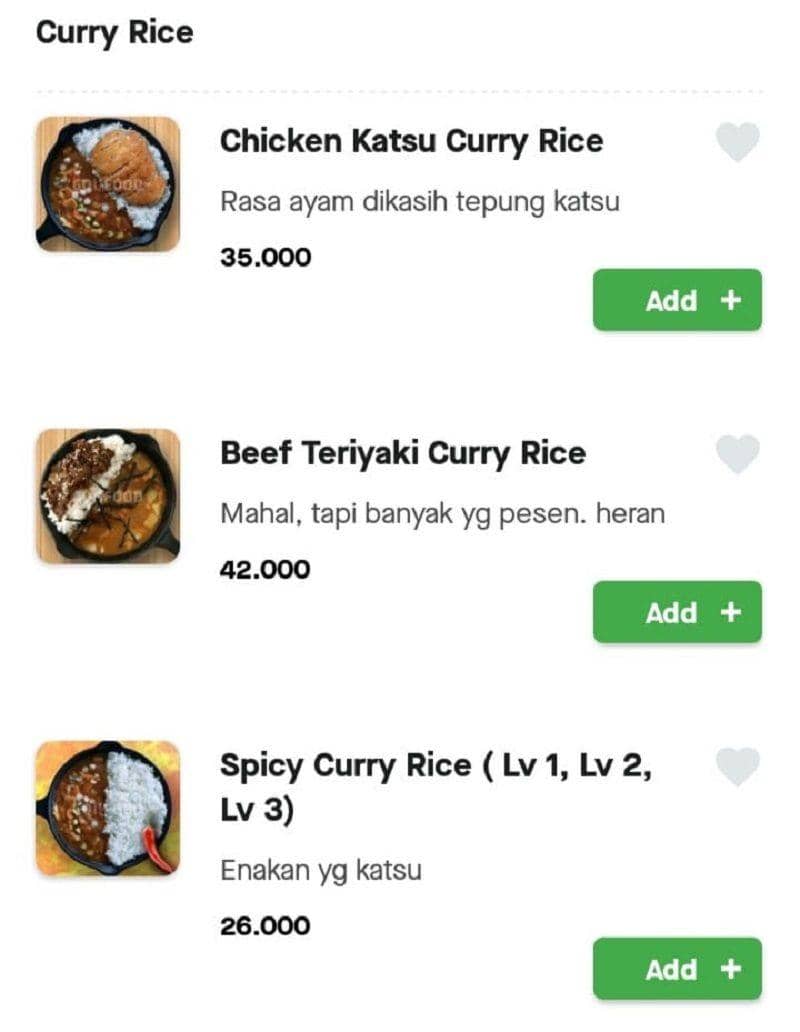800x1032 pixels.
Task: Like Spicy Curry Rice with the heart icon
Action: coord(738,766)
